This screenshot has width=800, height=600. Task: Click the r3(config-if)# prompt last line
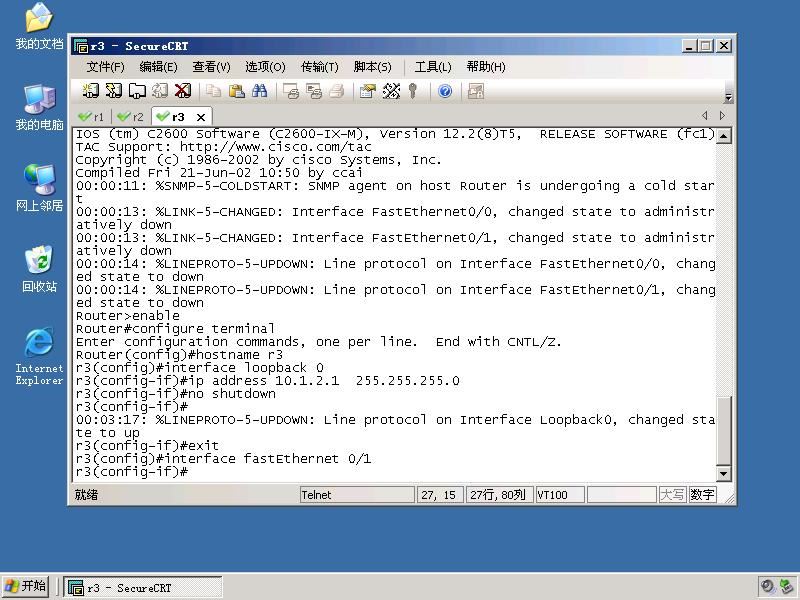click(x=132, y=471)
